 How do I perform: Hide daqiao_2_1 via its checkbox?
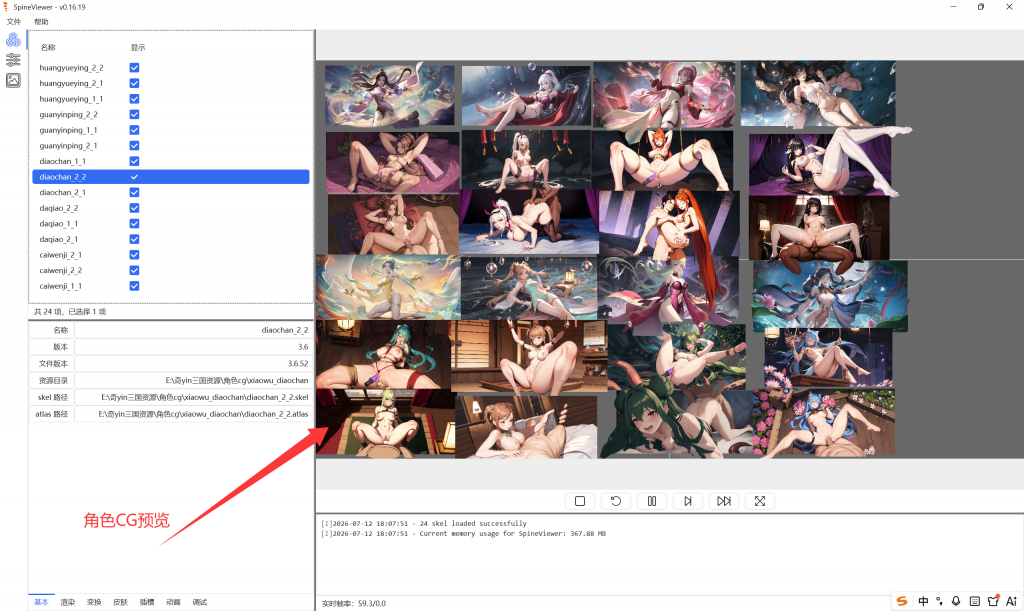(134, 239)
